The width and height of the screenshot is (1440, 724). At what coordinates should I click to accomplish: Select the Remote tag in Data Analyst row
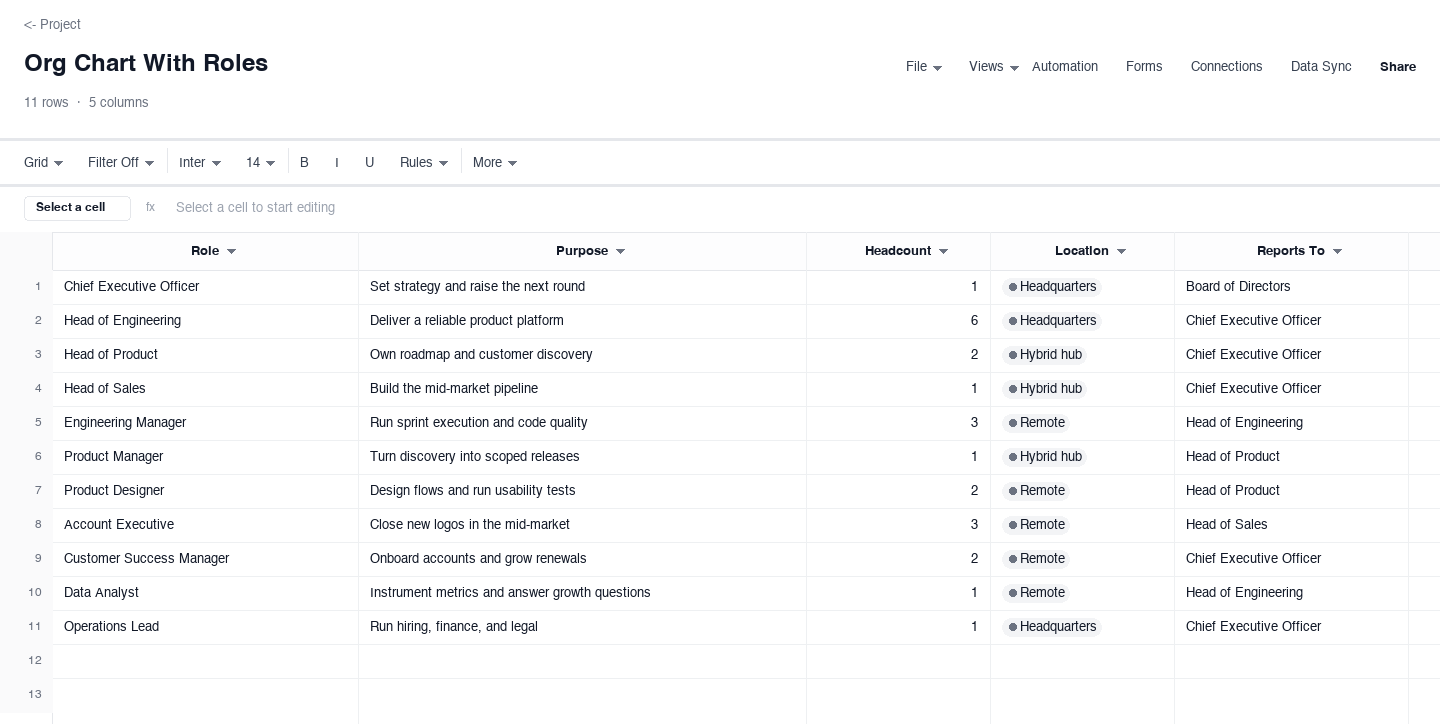tap(1036, 593)
